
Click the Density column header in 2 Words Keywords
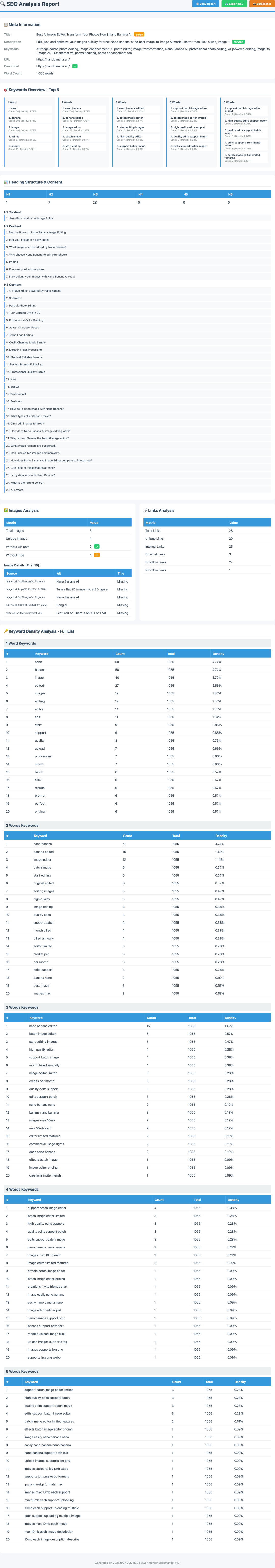tap(221, 836)
